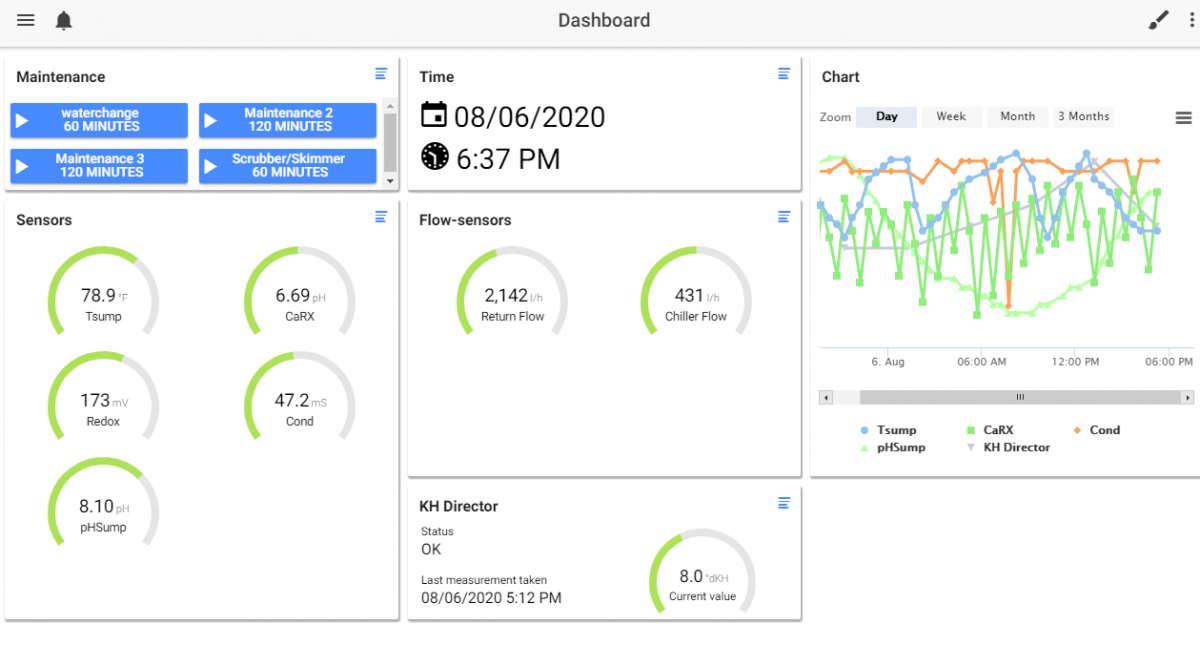Viewport: 1200px width, 645px height.
Task: Toggle Cond series in chart legend
Action: (1096, 430)
